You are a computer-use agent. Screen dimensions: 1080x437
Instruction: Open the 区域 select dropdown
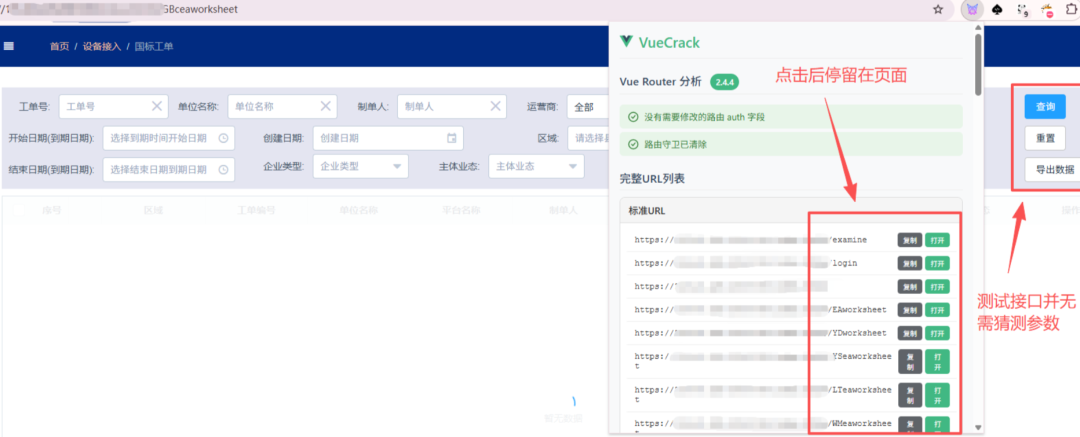(588, 138)
